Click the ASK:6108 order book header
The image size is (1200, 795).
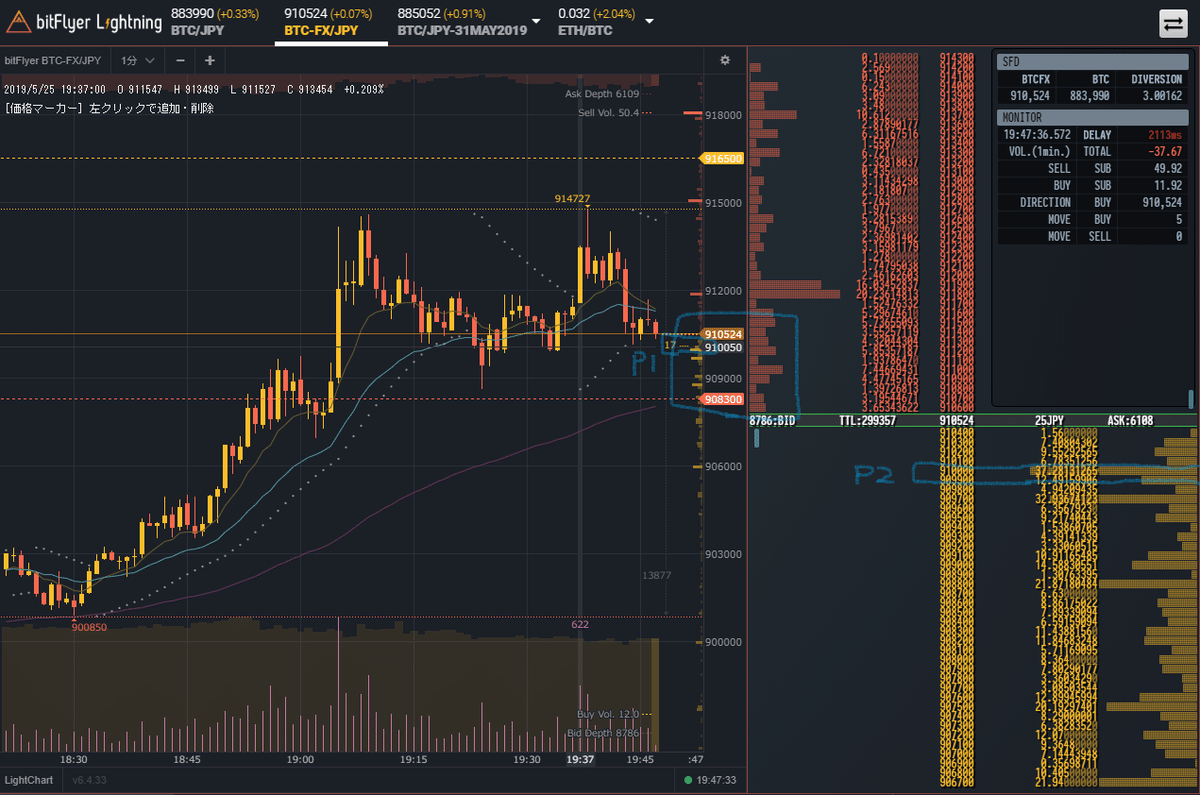(1130, 422)
